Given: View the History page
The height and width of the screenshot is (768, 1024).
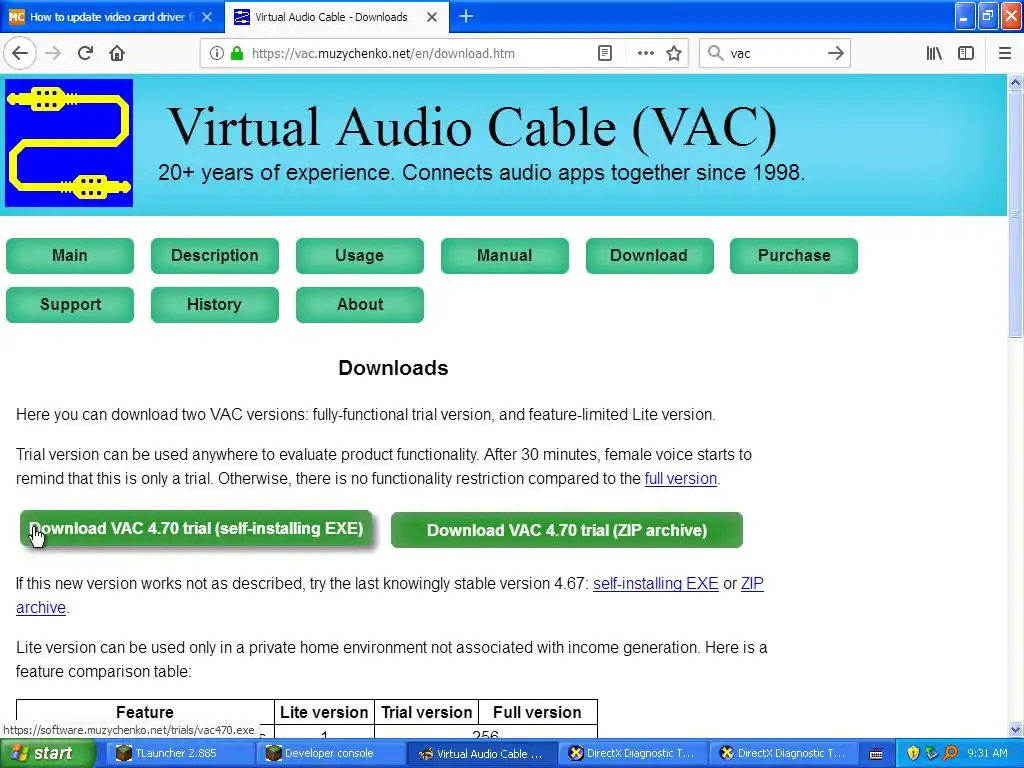Looking at the screenshot, I should coord(215,304).
